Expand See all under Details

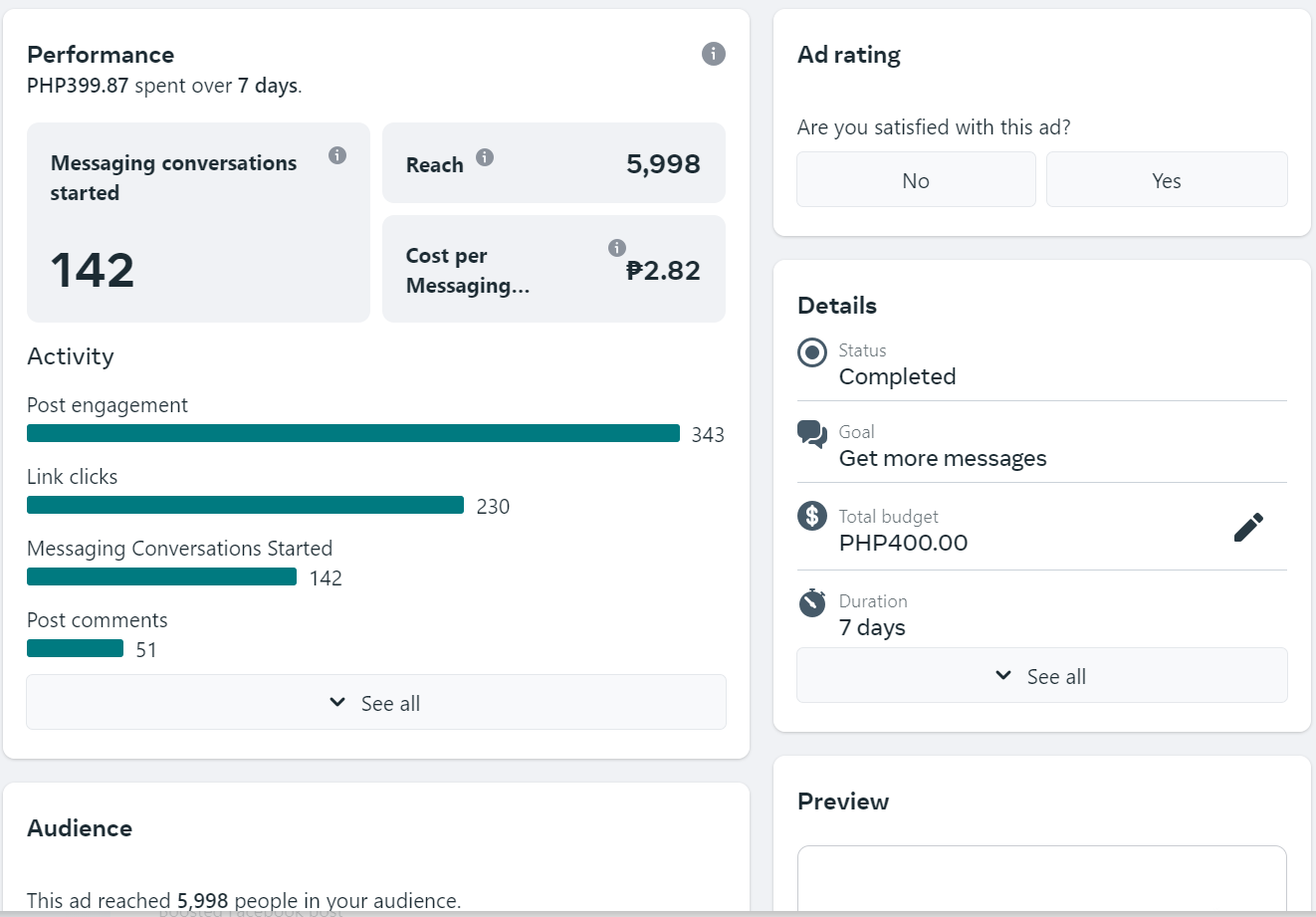[x=1042, y=676]
